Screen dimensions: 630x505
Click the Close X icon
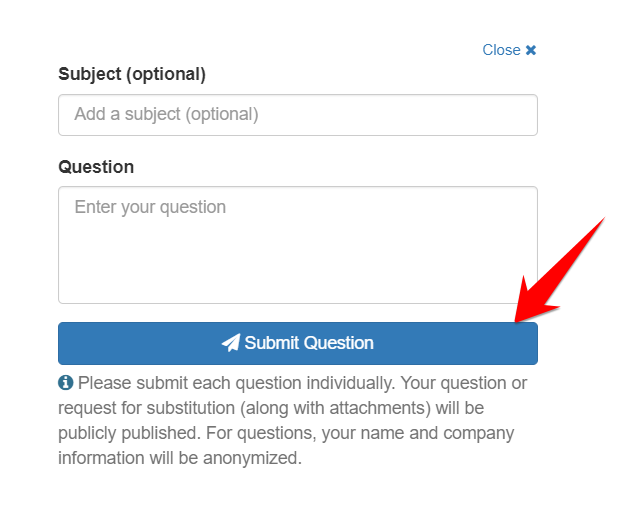531,50
